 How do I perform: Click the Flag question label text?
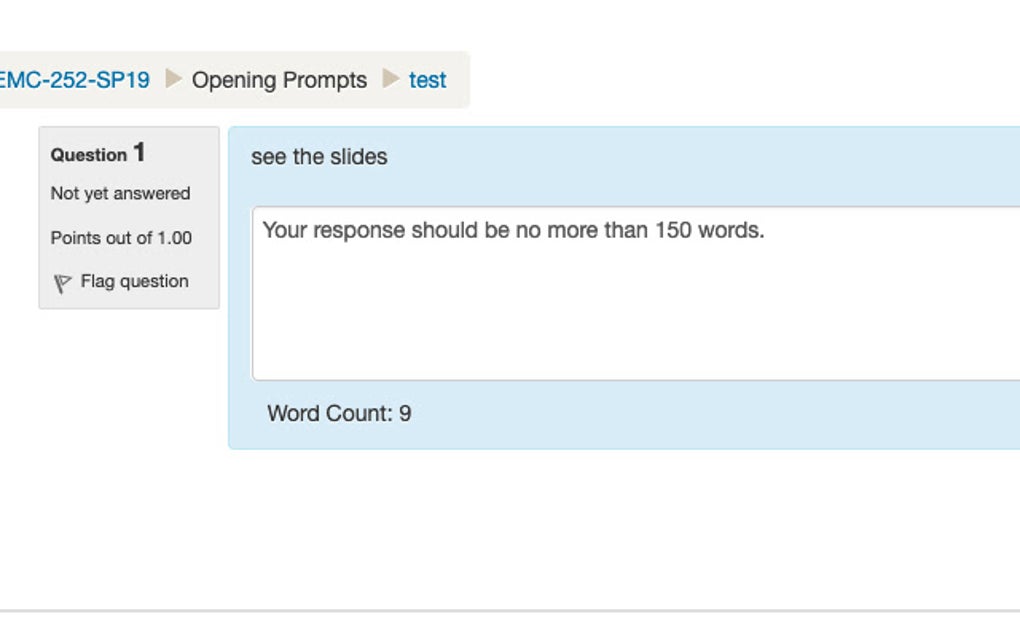click(x=138, y=281)
